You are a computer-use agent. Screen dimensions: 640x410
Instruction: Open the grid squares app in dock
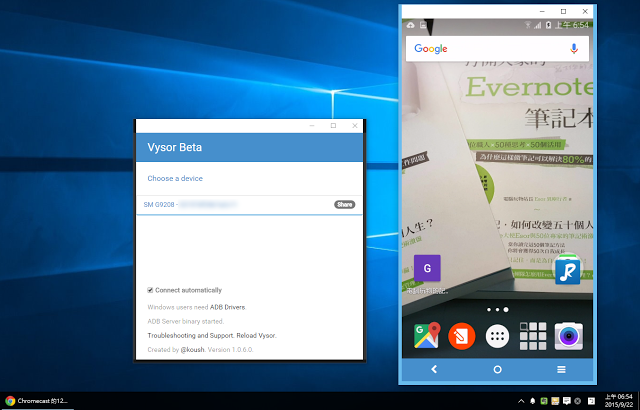pyautogui.click(x=533, y=336)
